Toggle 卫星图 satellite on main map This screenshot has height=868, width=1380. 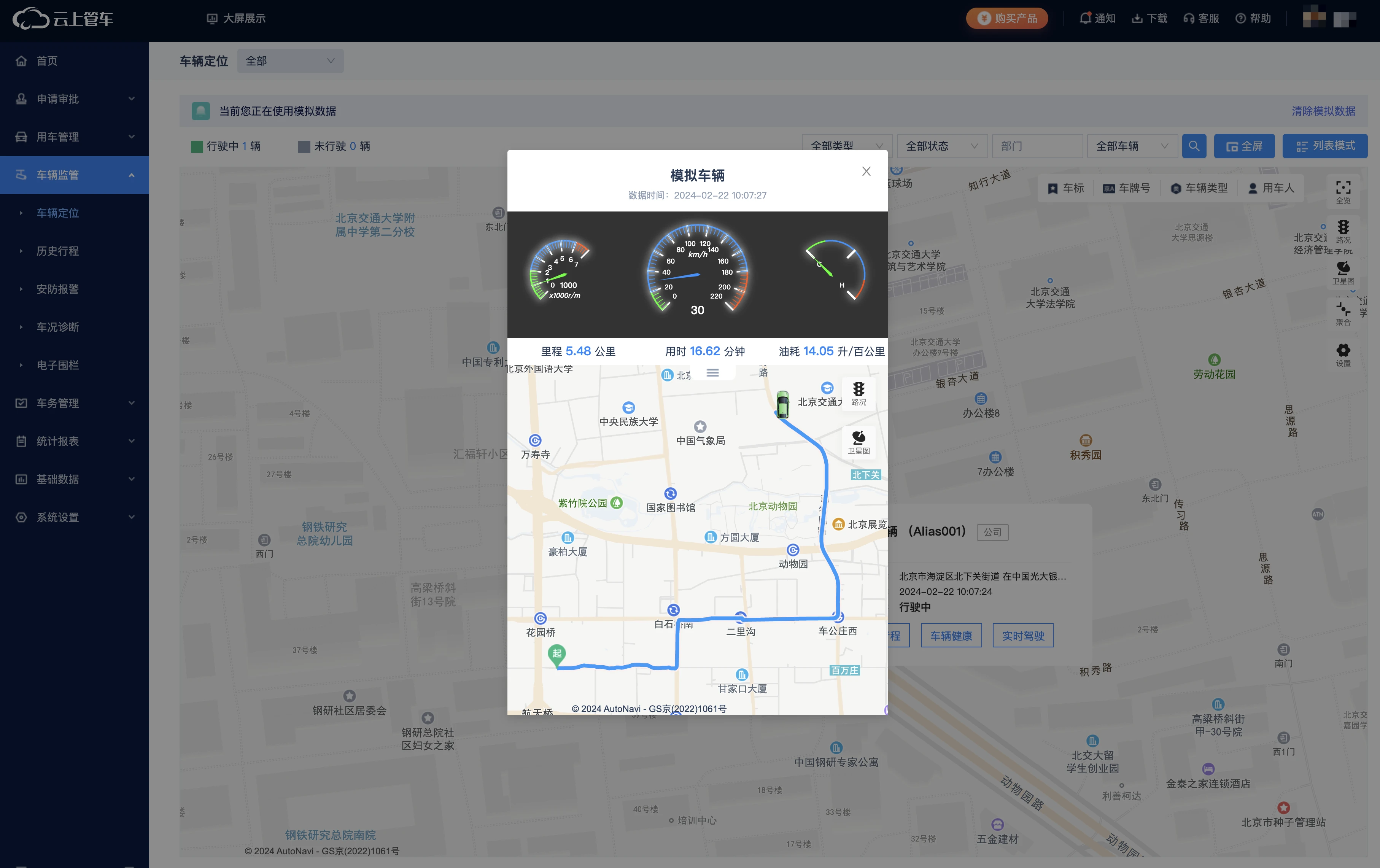coord(1343,273)
